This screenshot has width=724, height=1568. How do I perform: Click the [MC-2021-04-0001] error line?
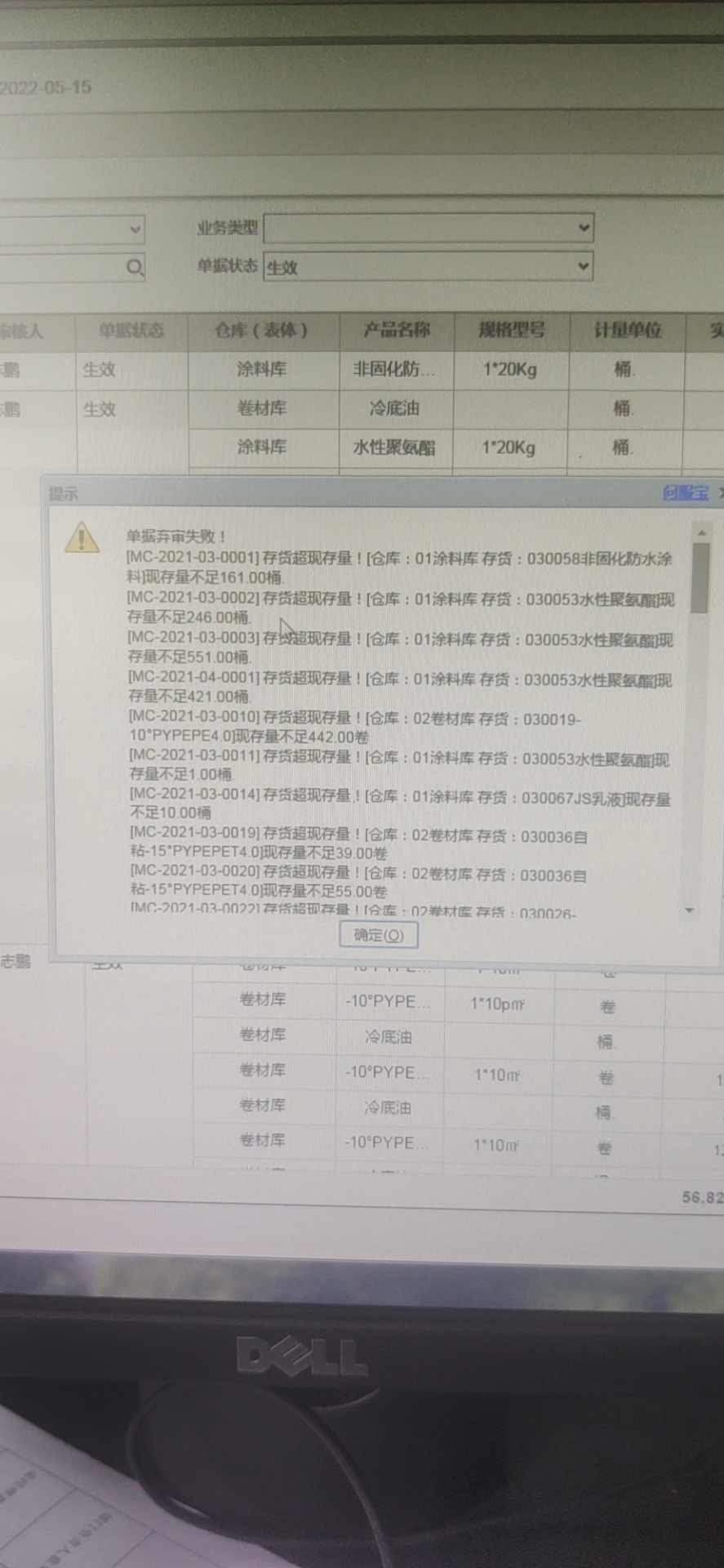(401, 688)
